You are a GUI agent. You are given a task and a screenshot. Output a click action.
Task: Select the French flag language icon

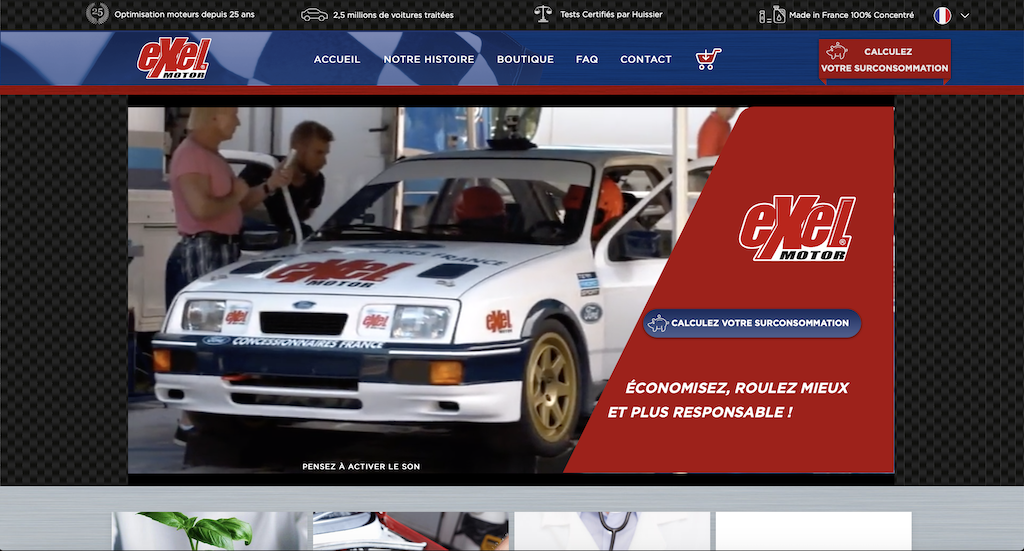[942, 15]
